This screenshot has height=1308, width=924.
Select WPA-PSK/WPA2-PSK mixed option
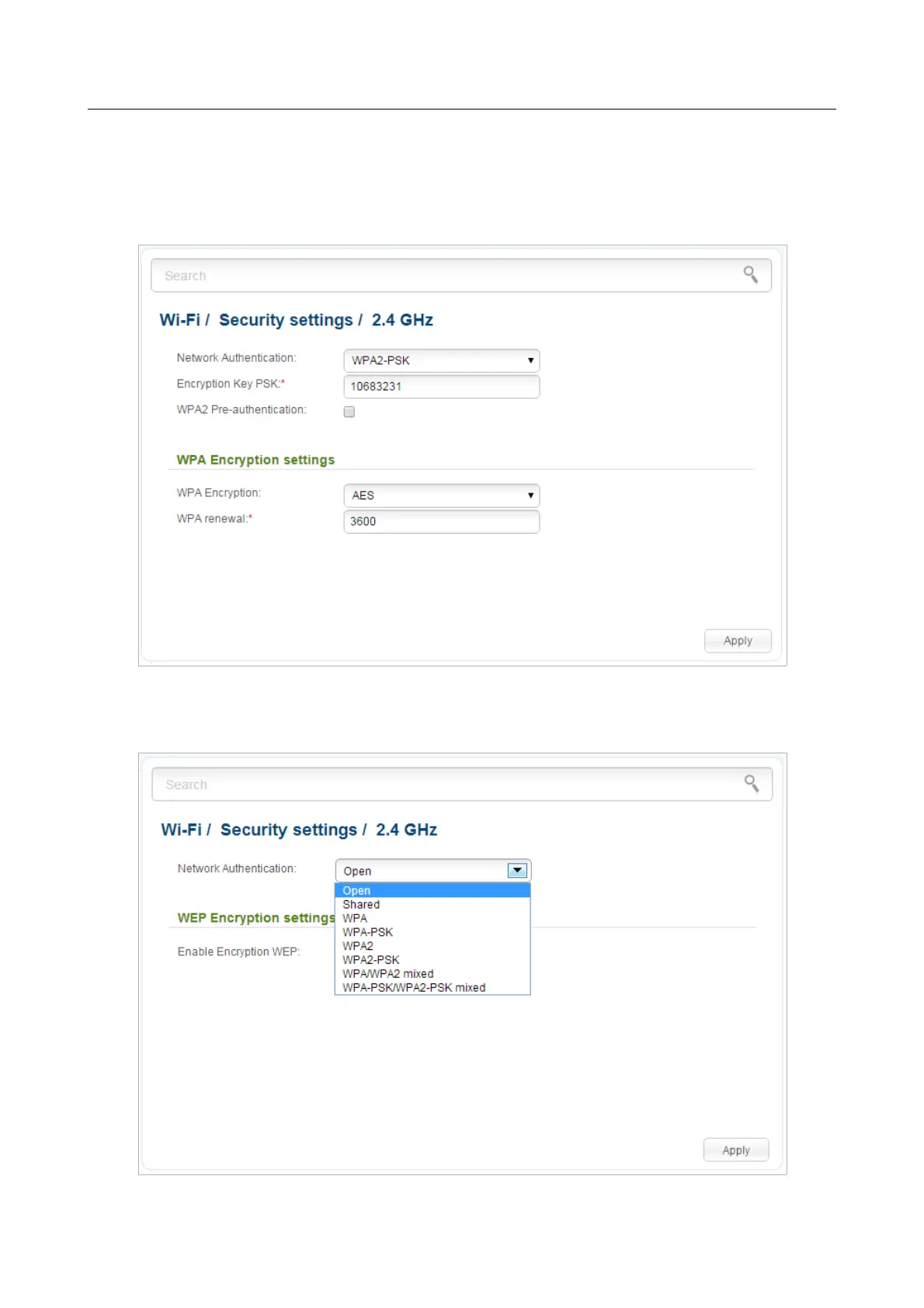414,988
